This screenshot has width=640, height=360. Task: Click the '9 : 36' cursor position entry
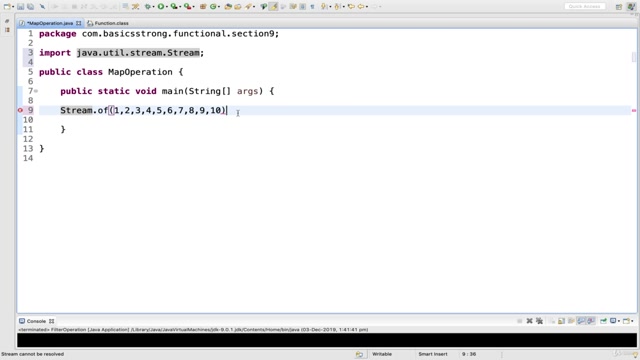(x=469, y=354)
